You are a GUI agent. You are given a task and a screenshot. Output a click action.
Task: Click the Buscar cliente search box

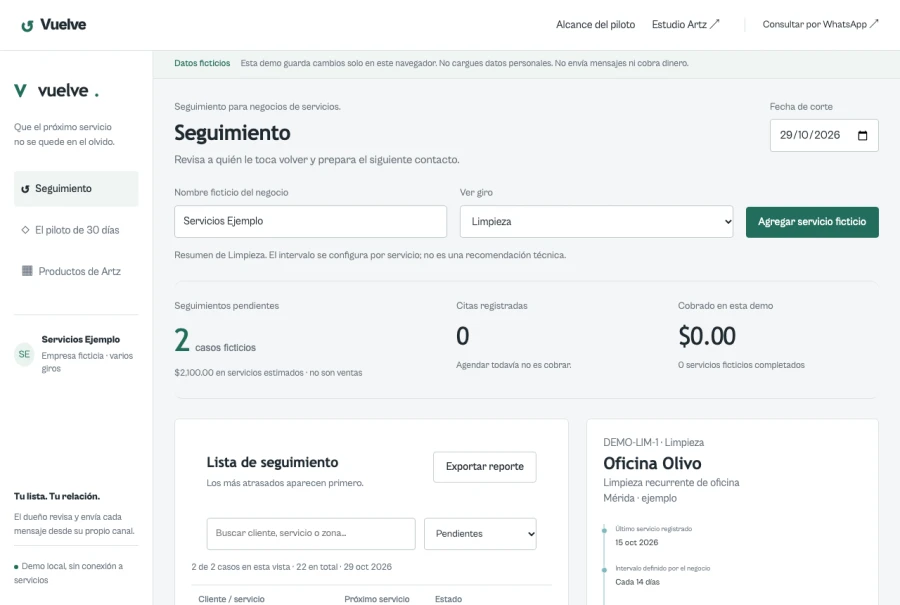(311, 534)
